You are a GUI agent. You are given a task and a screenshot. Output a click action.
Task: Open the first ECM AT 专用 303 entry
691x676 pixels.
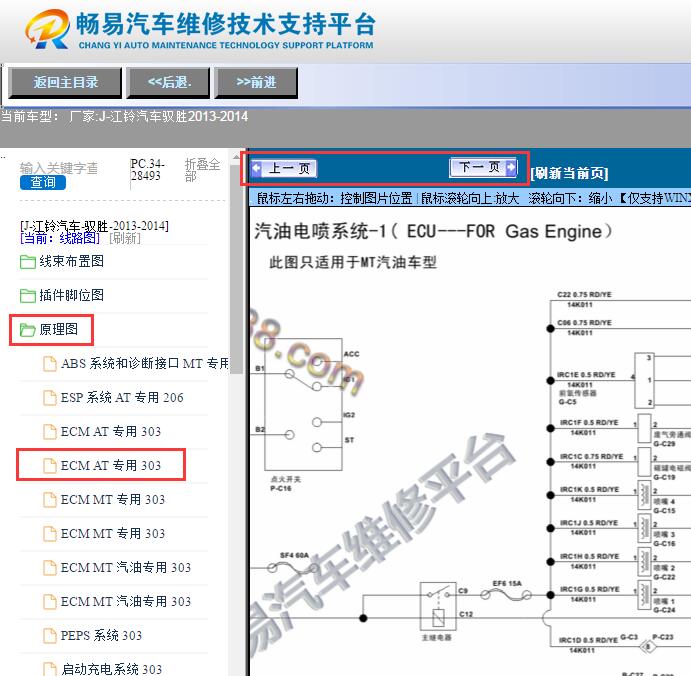111,431
